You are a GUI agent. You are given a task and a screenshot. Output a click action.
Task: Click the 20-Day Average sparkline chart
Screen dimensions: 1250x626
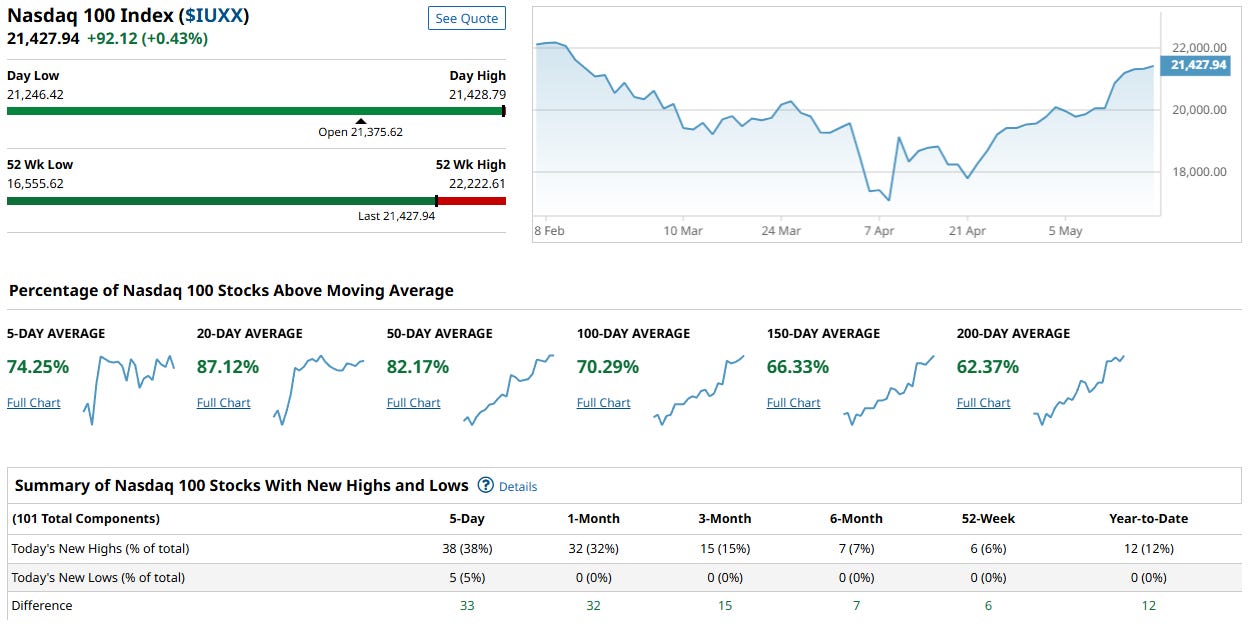[x=319, y=389]
